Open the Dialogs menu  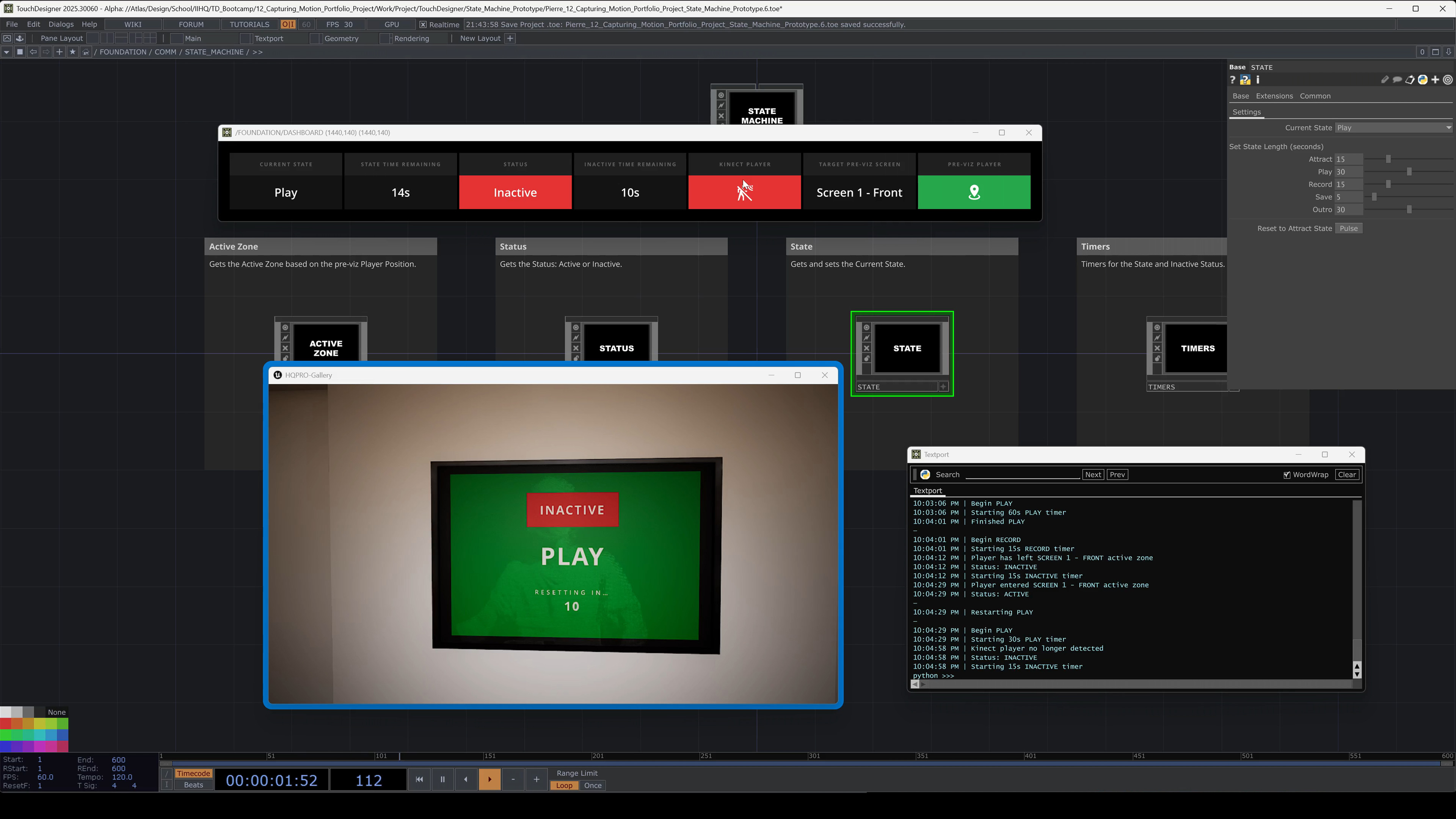coord(61,24)
